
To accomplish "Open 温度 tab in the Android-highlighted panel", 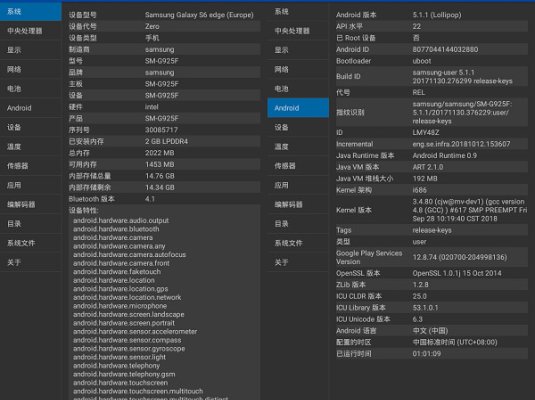I will pyautogui.click(x=298, y=147).
